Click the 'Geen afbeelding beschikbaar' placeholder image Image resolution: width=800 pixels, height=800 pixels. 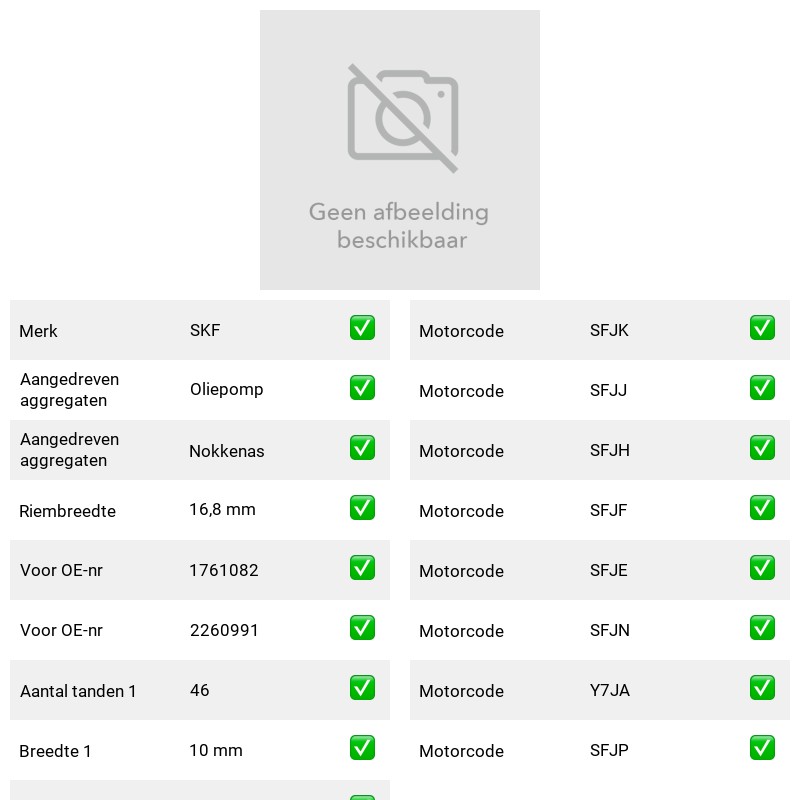(x=400, y=150)
